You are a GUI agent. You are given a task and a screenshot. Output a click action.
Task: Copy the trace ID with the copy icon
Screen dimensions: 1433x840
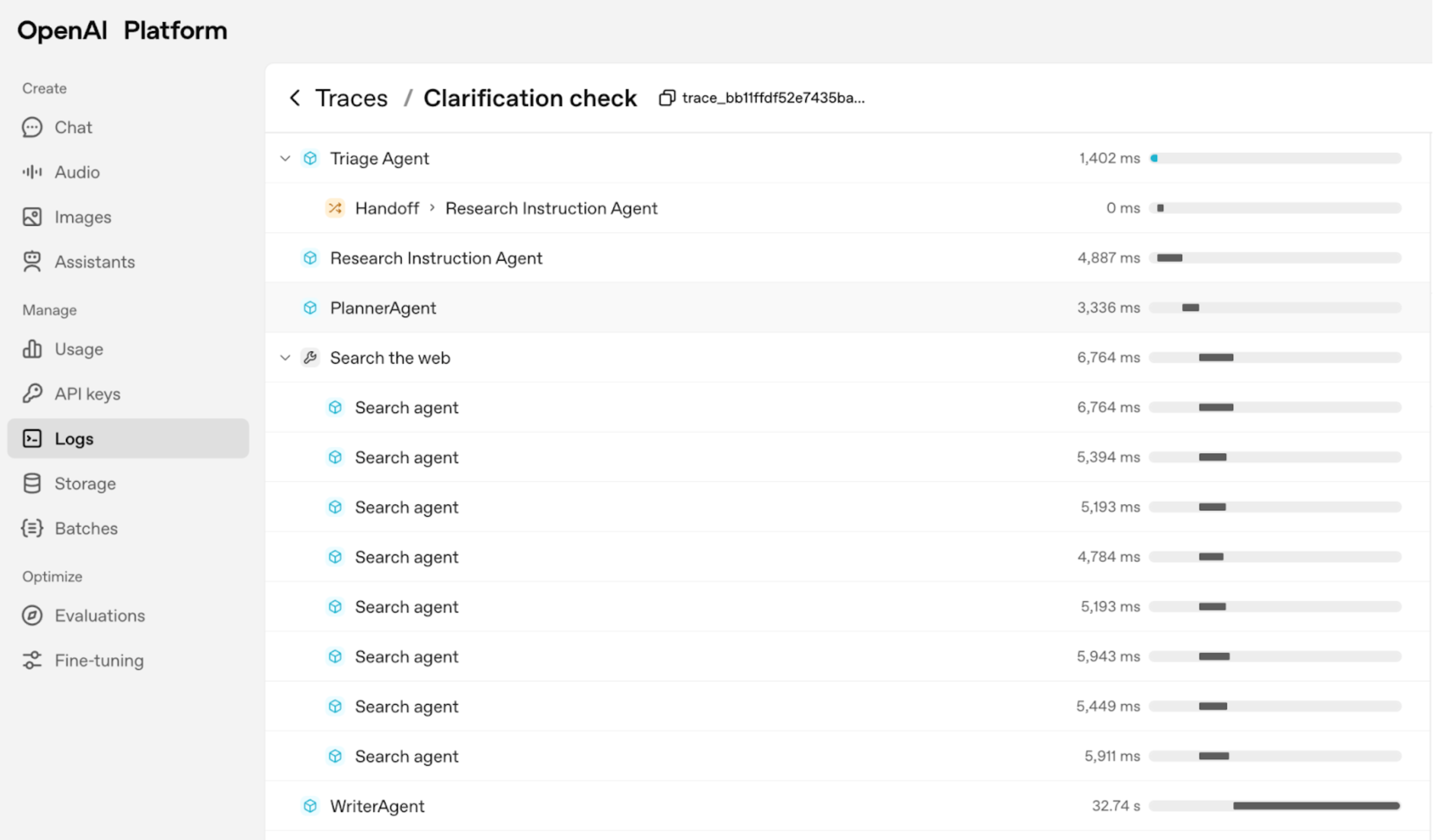coord(667,98)
